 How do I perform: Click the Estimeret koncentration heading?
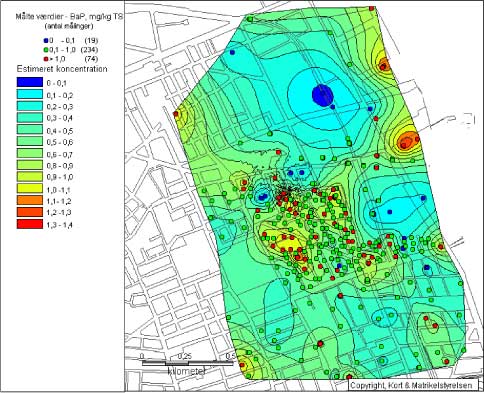point(62,69)
